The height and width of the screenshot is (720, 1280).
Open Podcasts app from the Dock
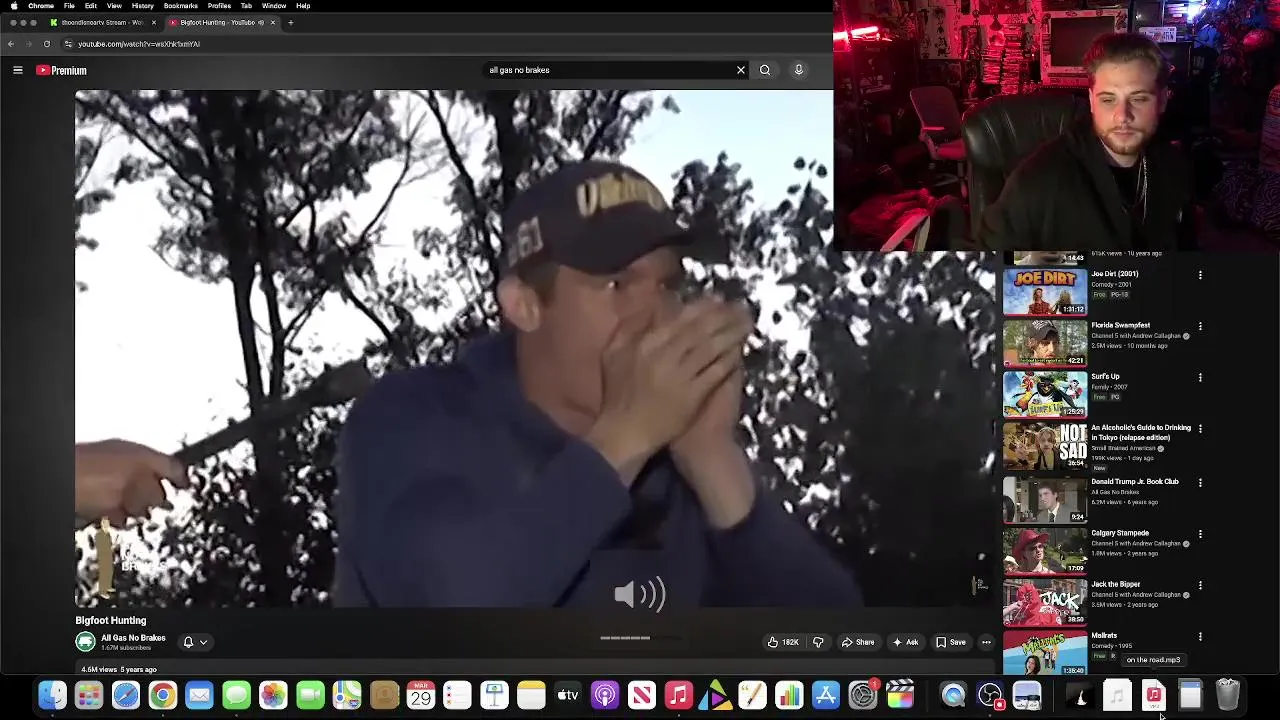coord(605,694)
